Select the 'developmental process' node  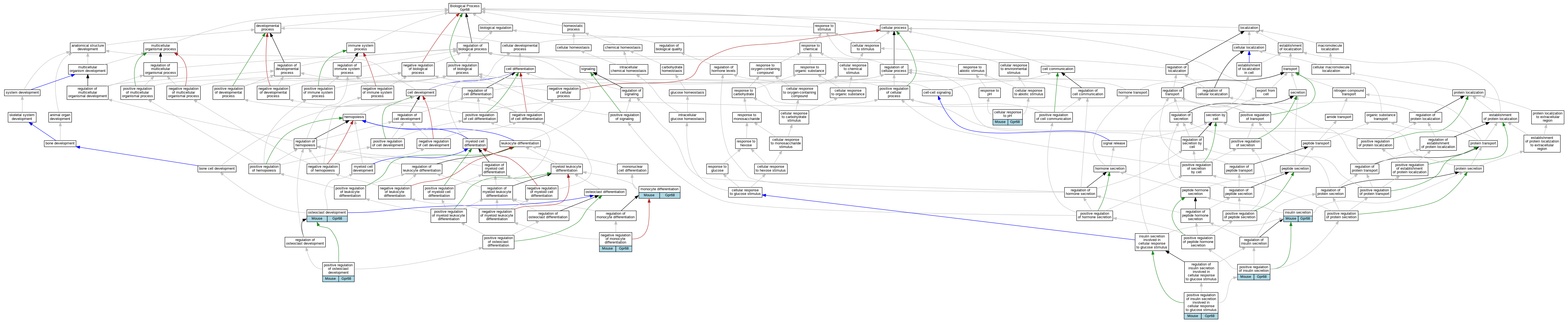pos(268,27)
